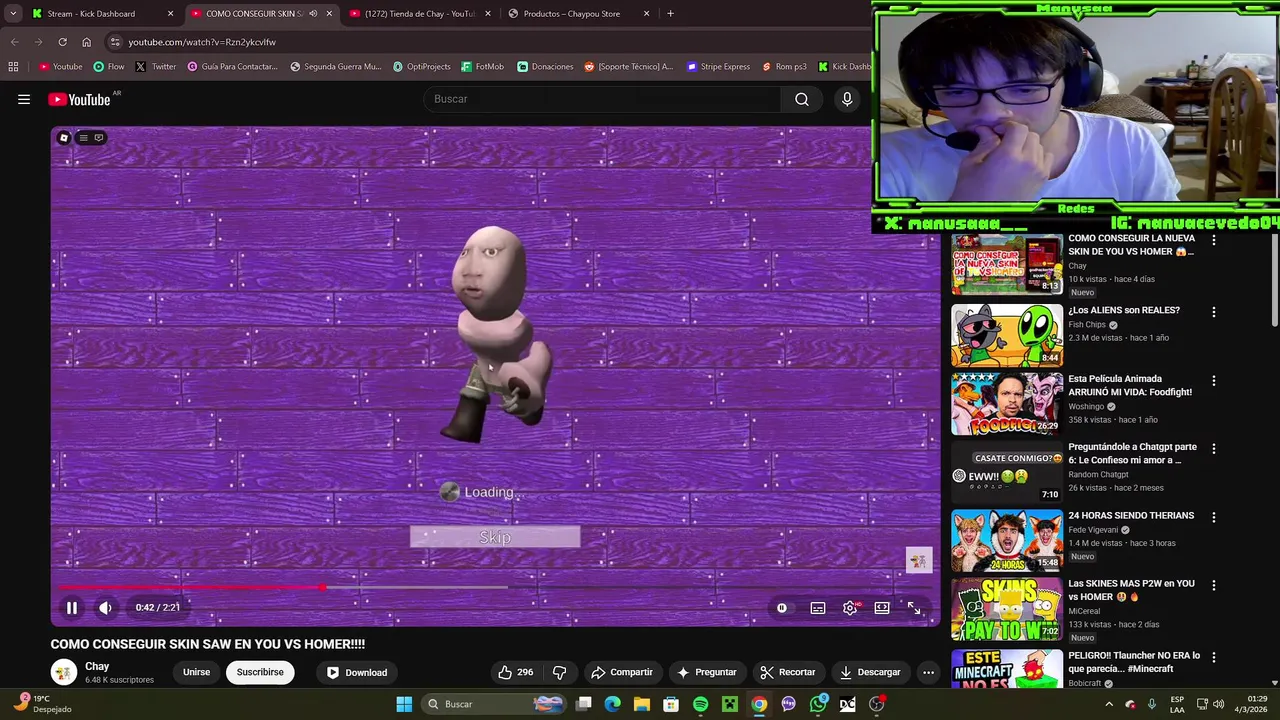Go to browser home page

(86, 42)
